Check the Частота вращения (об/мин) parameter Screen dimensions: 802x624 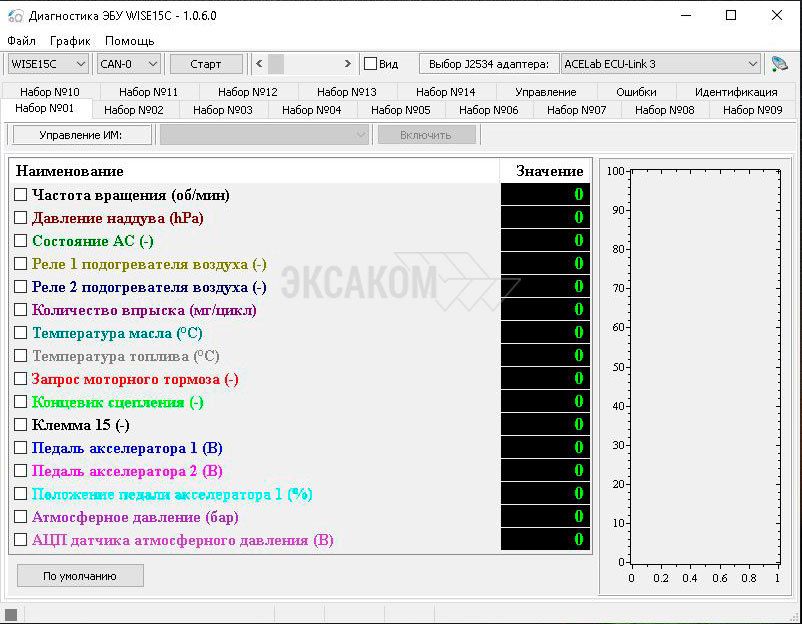tap(21, 195)
